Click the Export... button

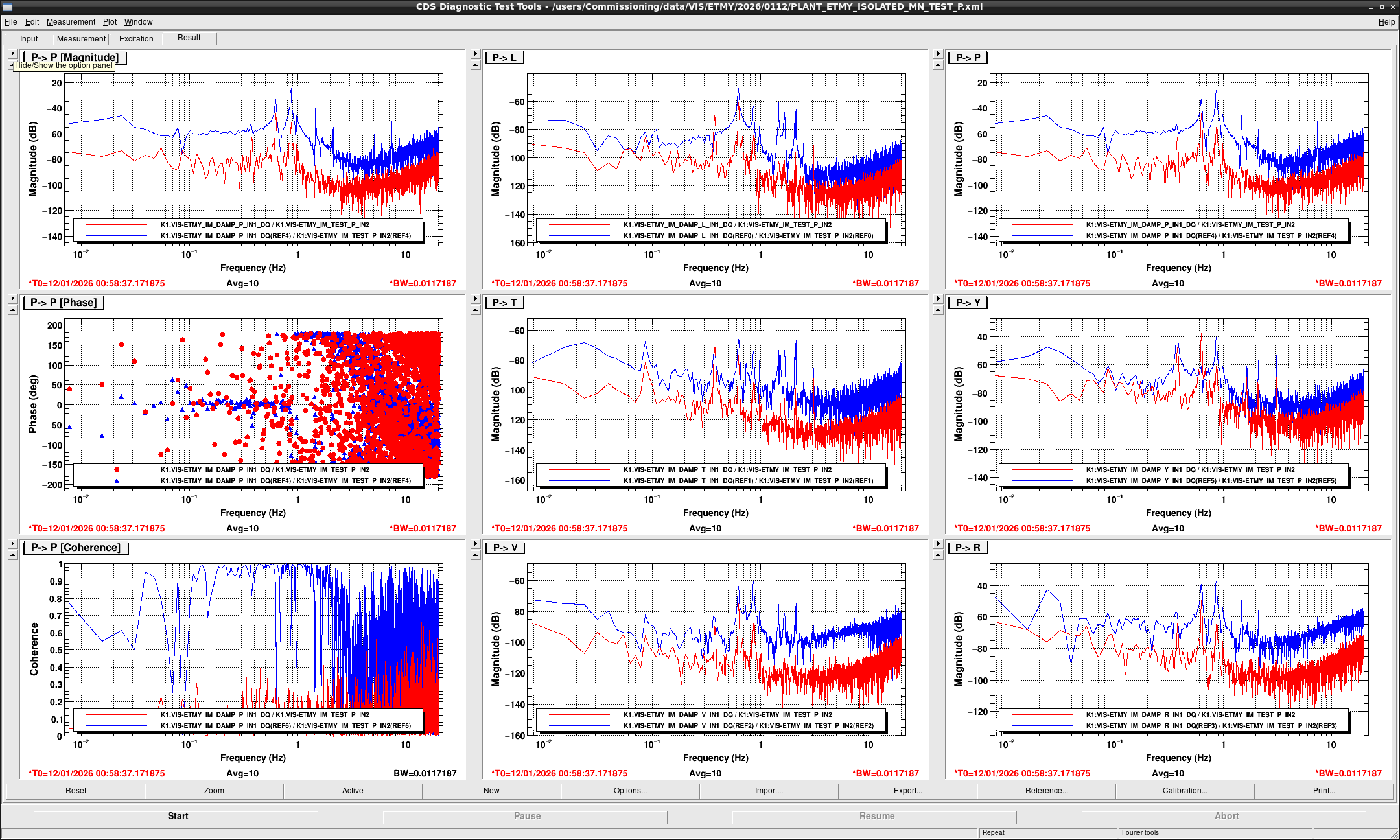coord(907,791)
